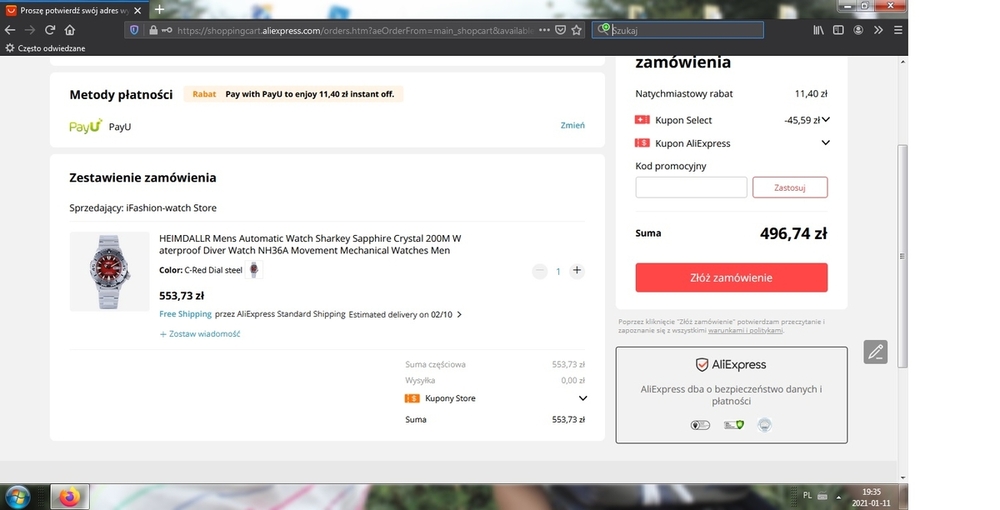Click the floating edit pencil icon
Screen dimensions: 1000x510
876,352
